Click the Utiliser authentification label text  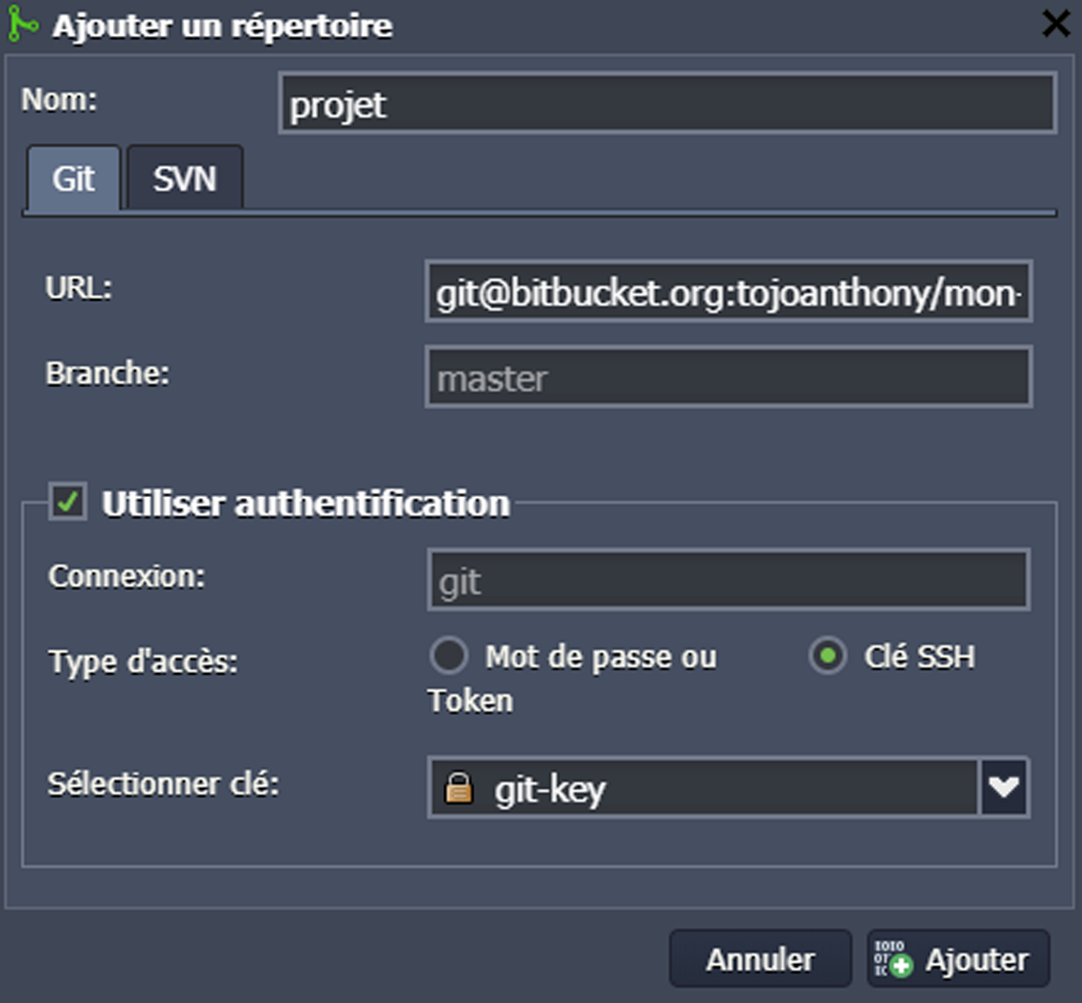tap(306, 503)
